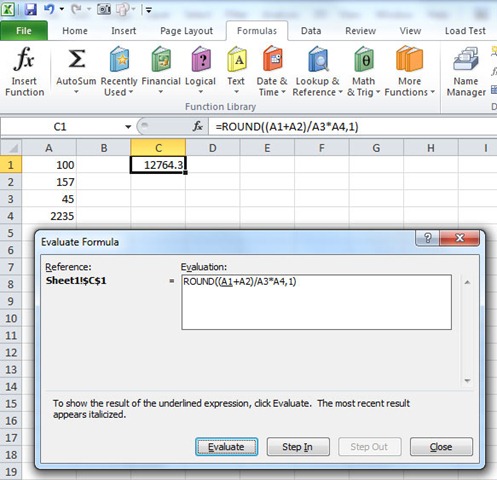Switch to the Page Layout tab

click(x=186, y=31)
